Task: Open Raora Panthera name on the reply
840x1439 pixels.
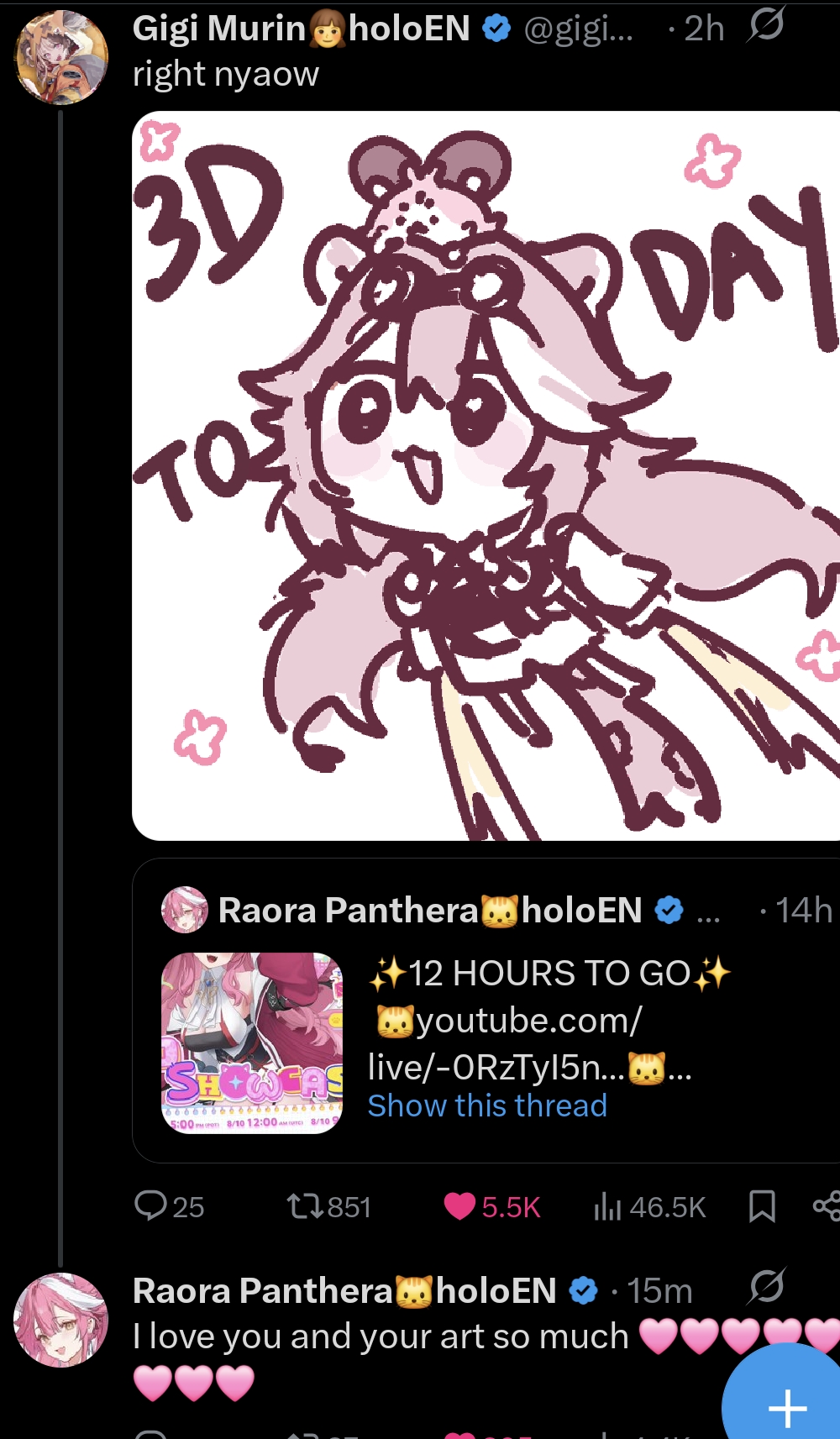Action: click(x=344, y=1291)
